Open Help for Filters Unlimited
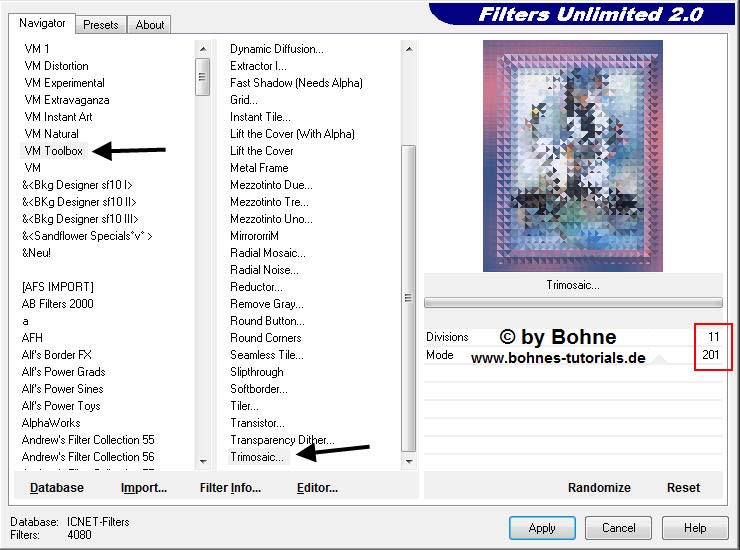740x550 pixels. pyautogui.click(x=694, y=527)
